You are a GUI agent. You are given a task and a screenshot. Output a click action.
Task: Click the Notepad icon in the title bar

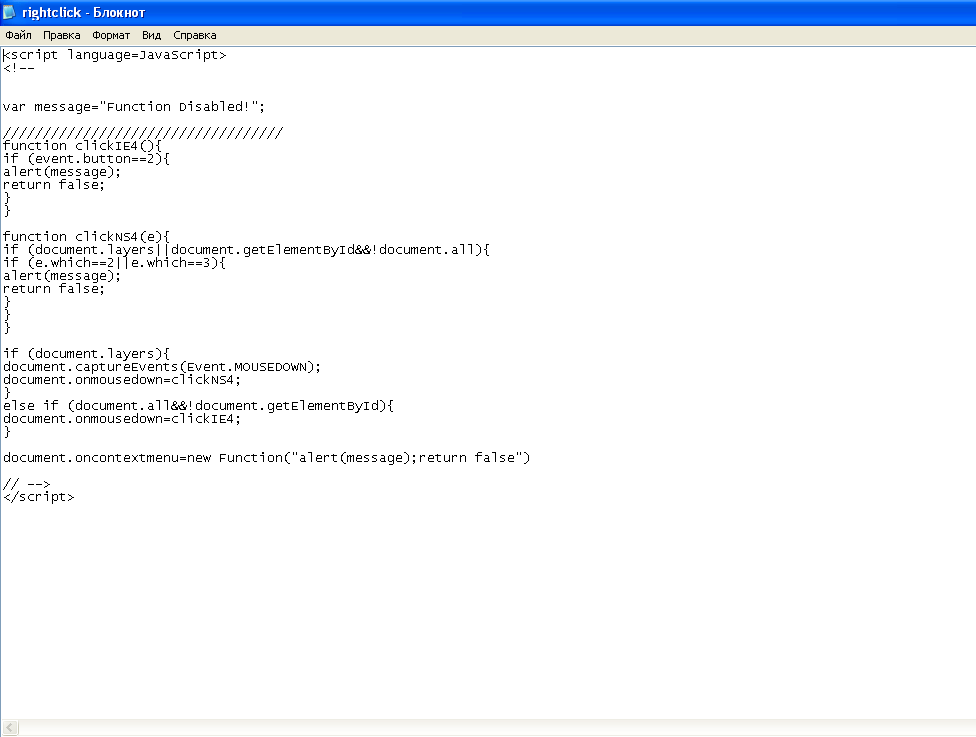pos(9,12)
